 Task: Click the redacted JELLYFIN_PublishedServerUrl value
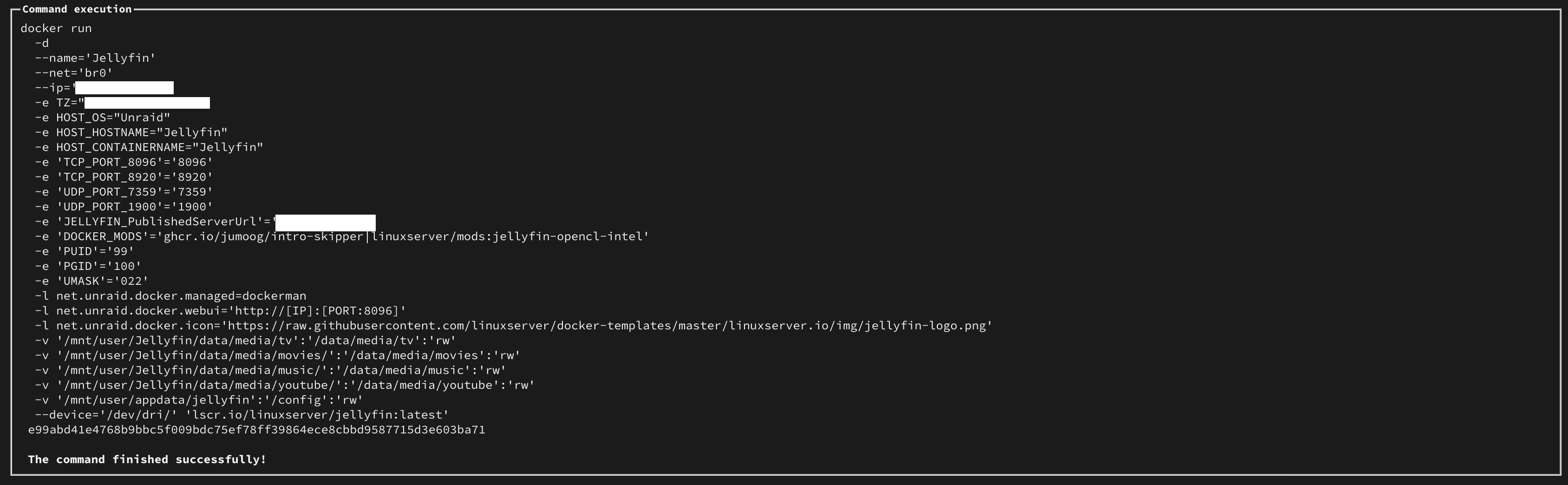[325, 222]
